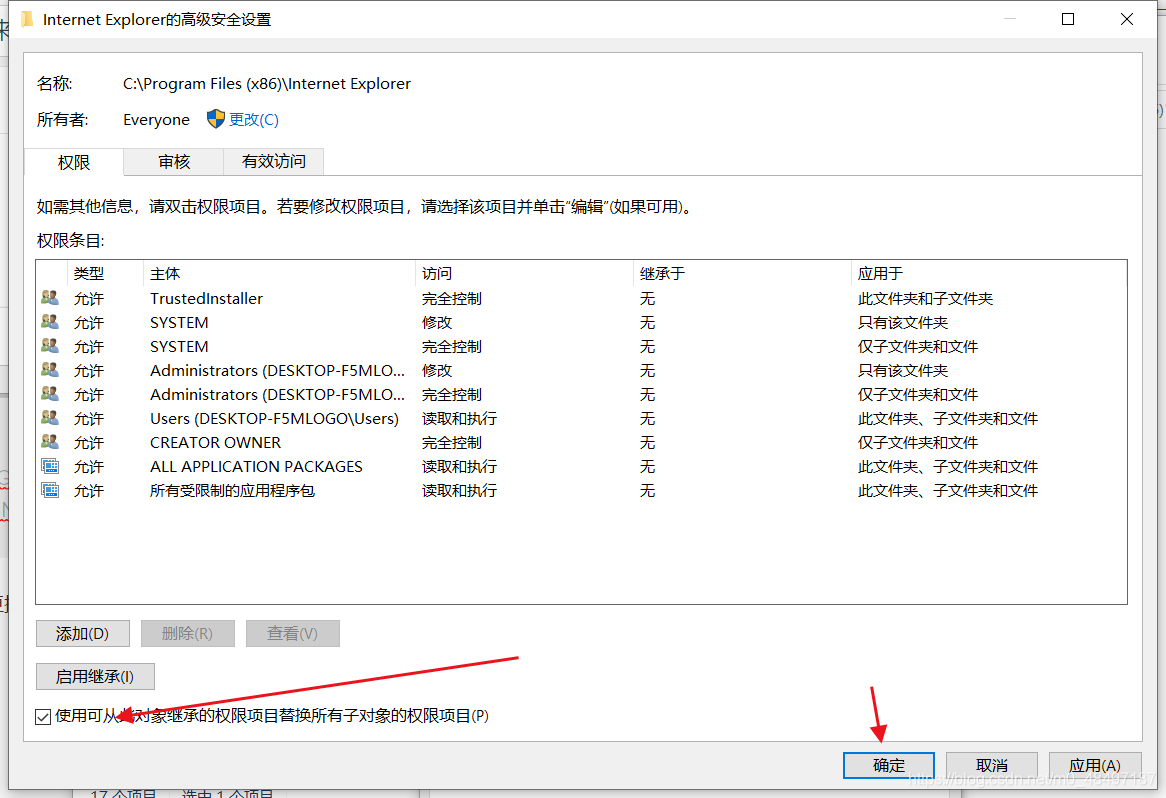
Task: Open the 有效访问 tab
Action: click(x=274, y=161)
